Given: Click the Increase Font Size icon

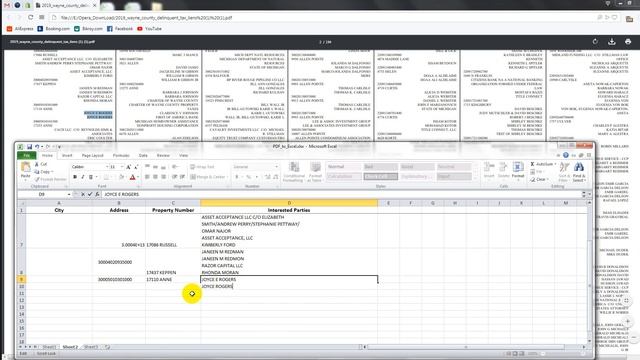Looking at the screenshot, I should [x=128, y=167].
